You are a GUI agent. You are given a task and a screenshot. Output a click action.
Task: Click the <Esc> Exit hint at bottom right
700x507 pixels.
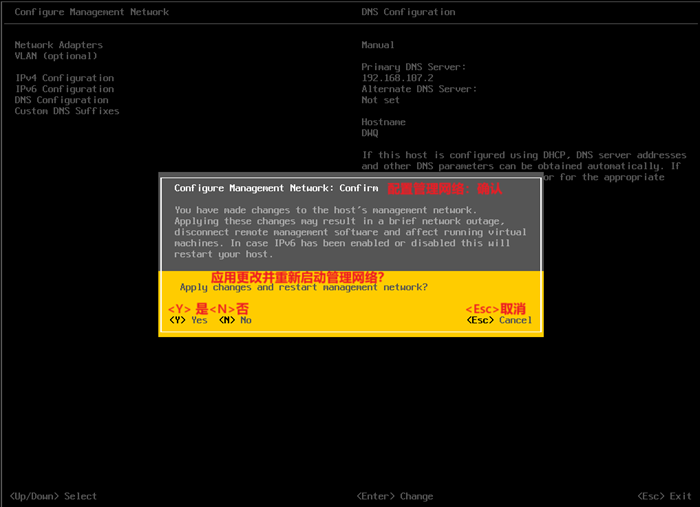(664, 496)
